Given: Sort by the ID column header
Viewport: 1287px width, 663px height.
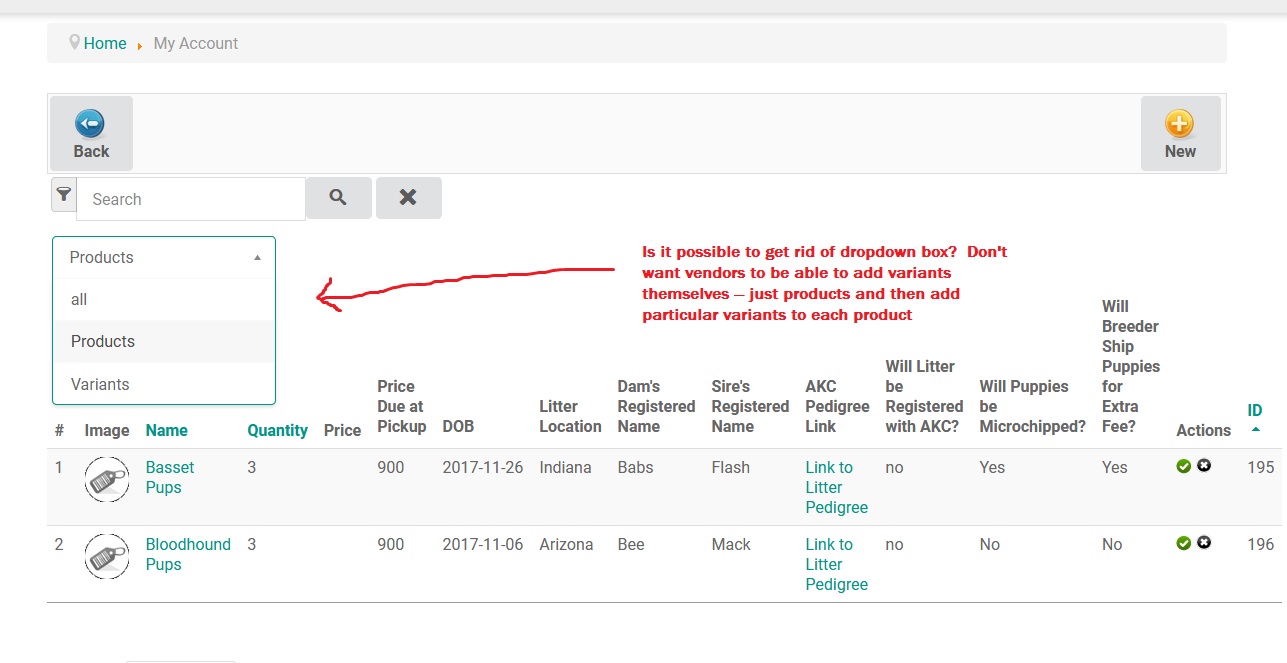Looking at the screenshot, I should pos(1255,411).
